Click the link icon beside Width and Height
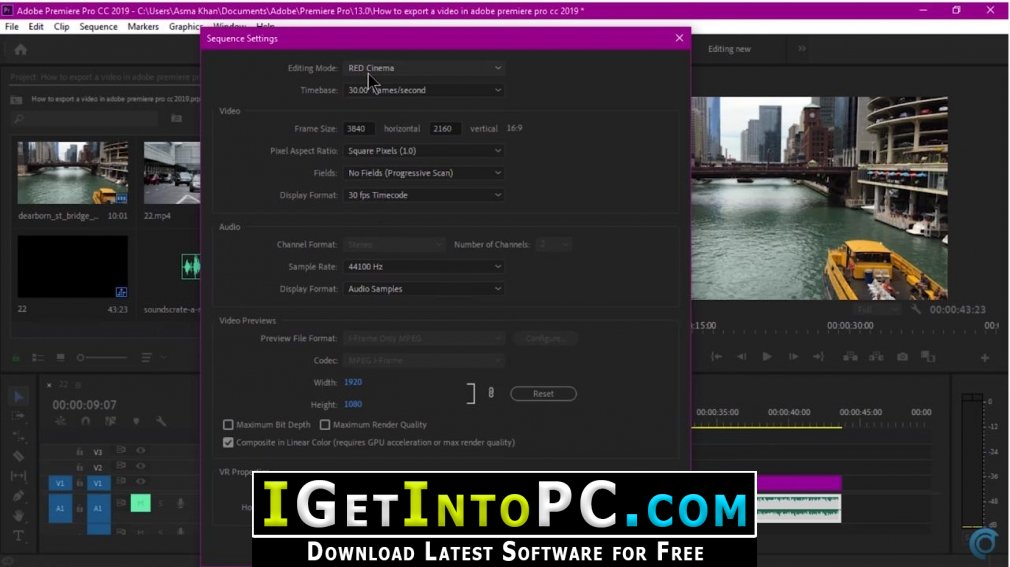Image resolution: width=1010 pixels, height=567 pixels. pos(491,393)
